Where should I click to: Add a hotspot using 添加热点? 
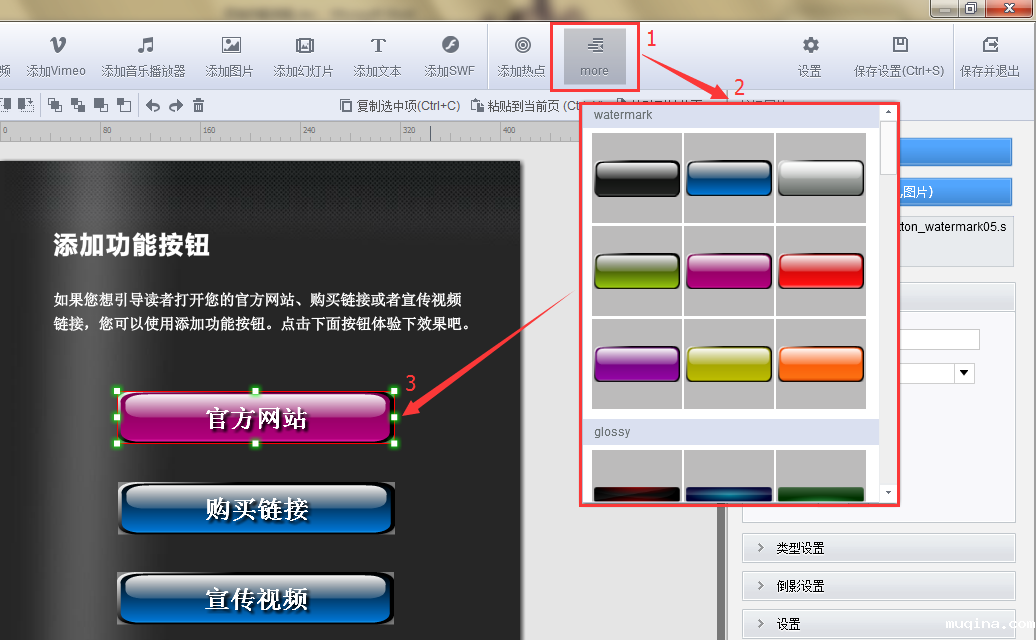(x=522, y=56)
